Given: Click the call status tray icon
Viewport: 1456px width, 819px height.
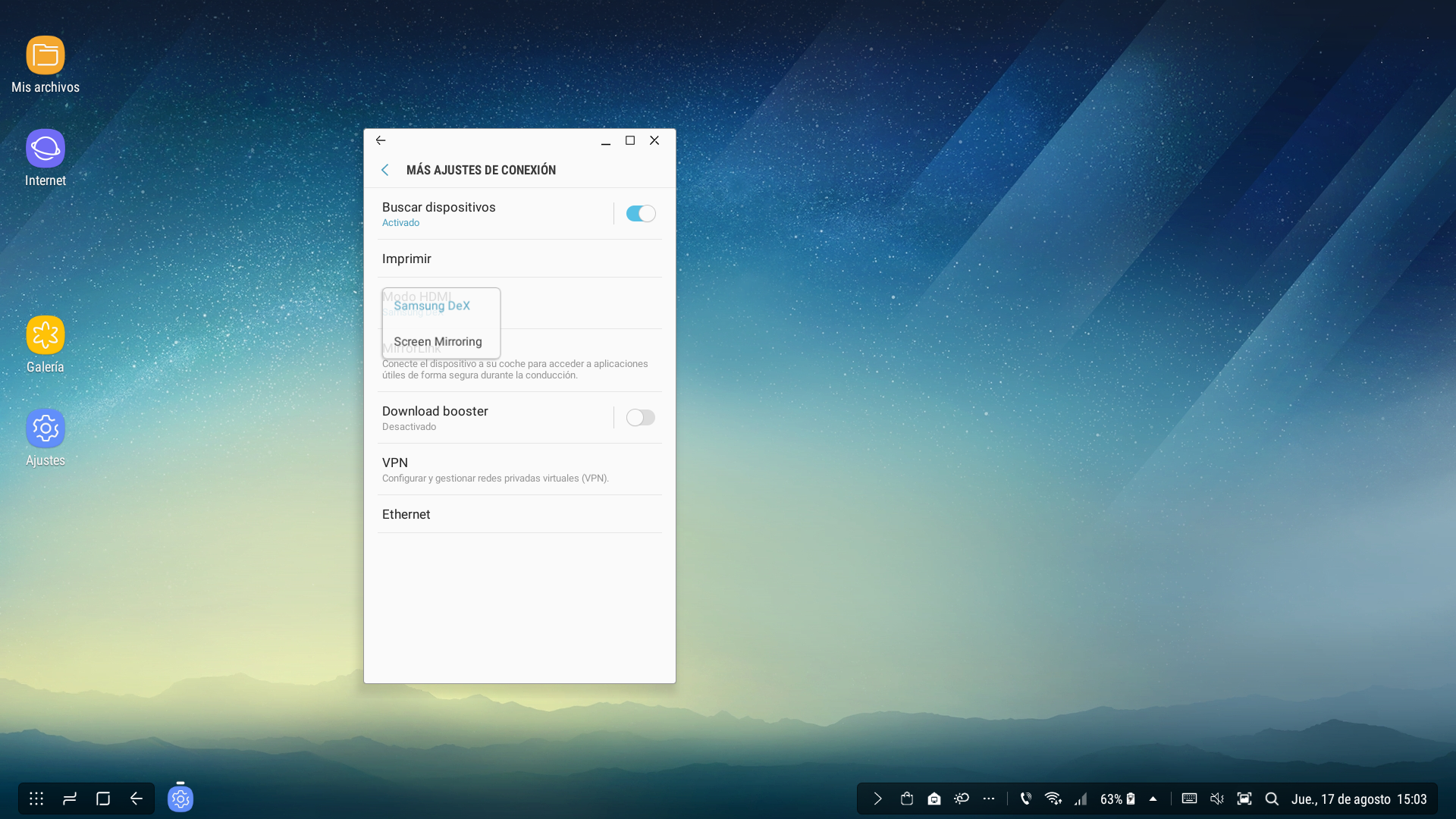Looking at the screenshot, I should click(x=1025, y=799).
